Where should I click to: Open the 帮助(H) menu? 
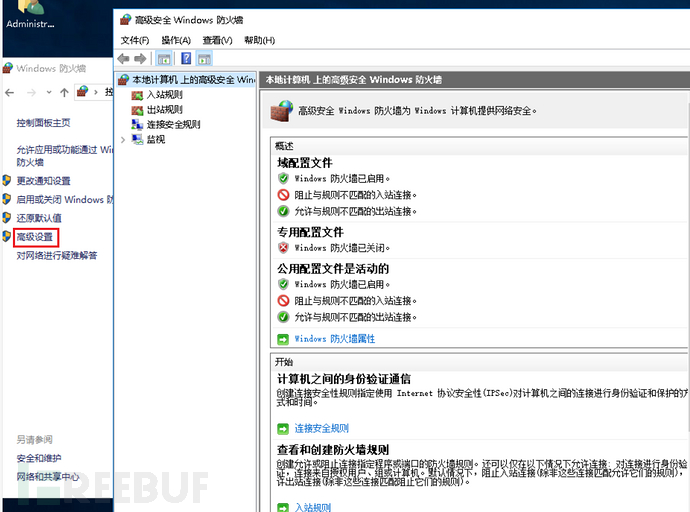(260, 40)
